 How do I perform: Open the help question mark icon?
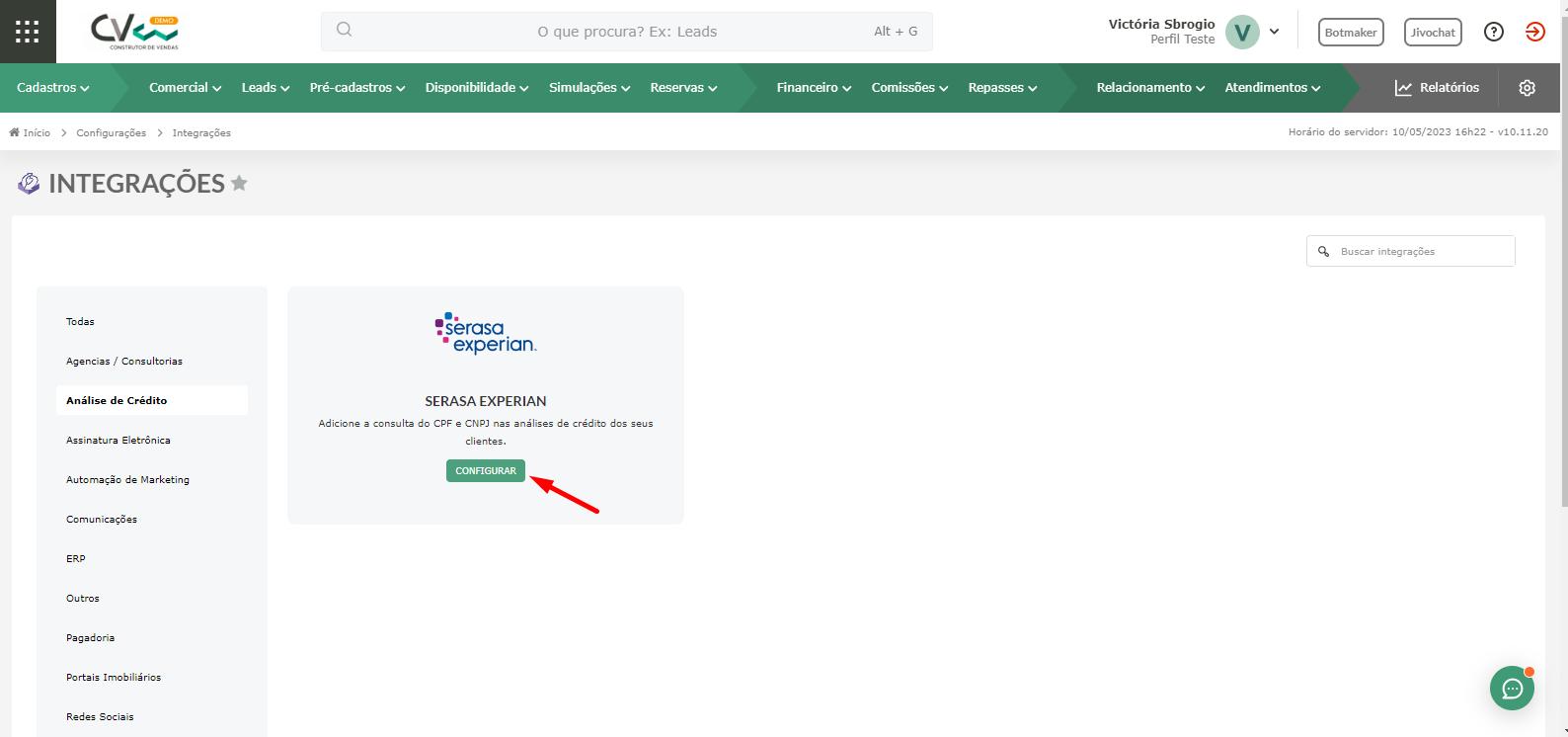coord(1494,32)
